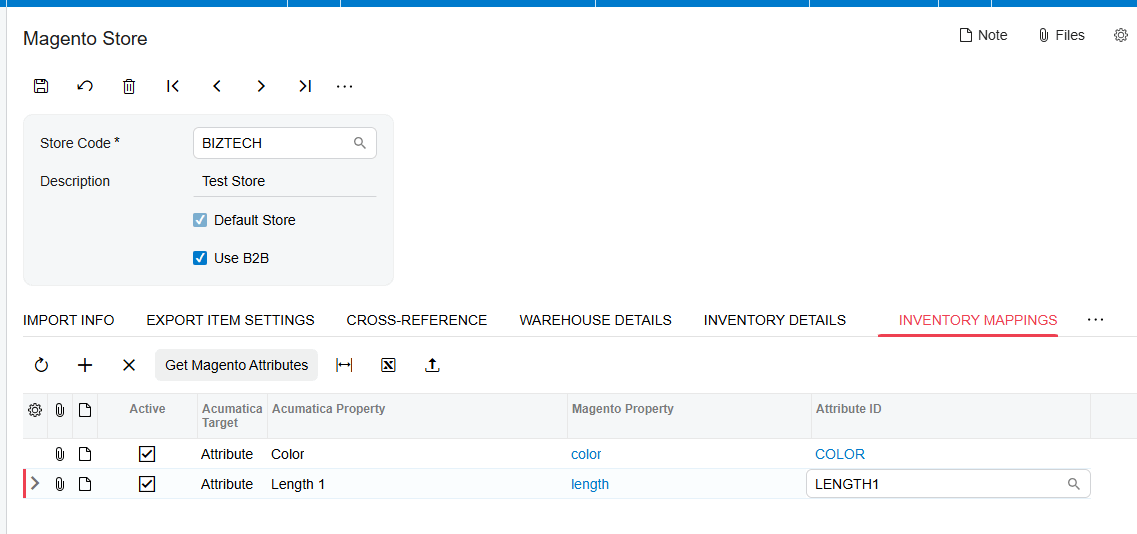1137x534 pixels.
Task: Open the page settings gear at top right
Action: [x=1120, y=35]
